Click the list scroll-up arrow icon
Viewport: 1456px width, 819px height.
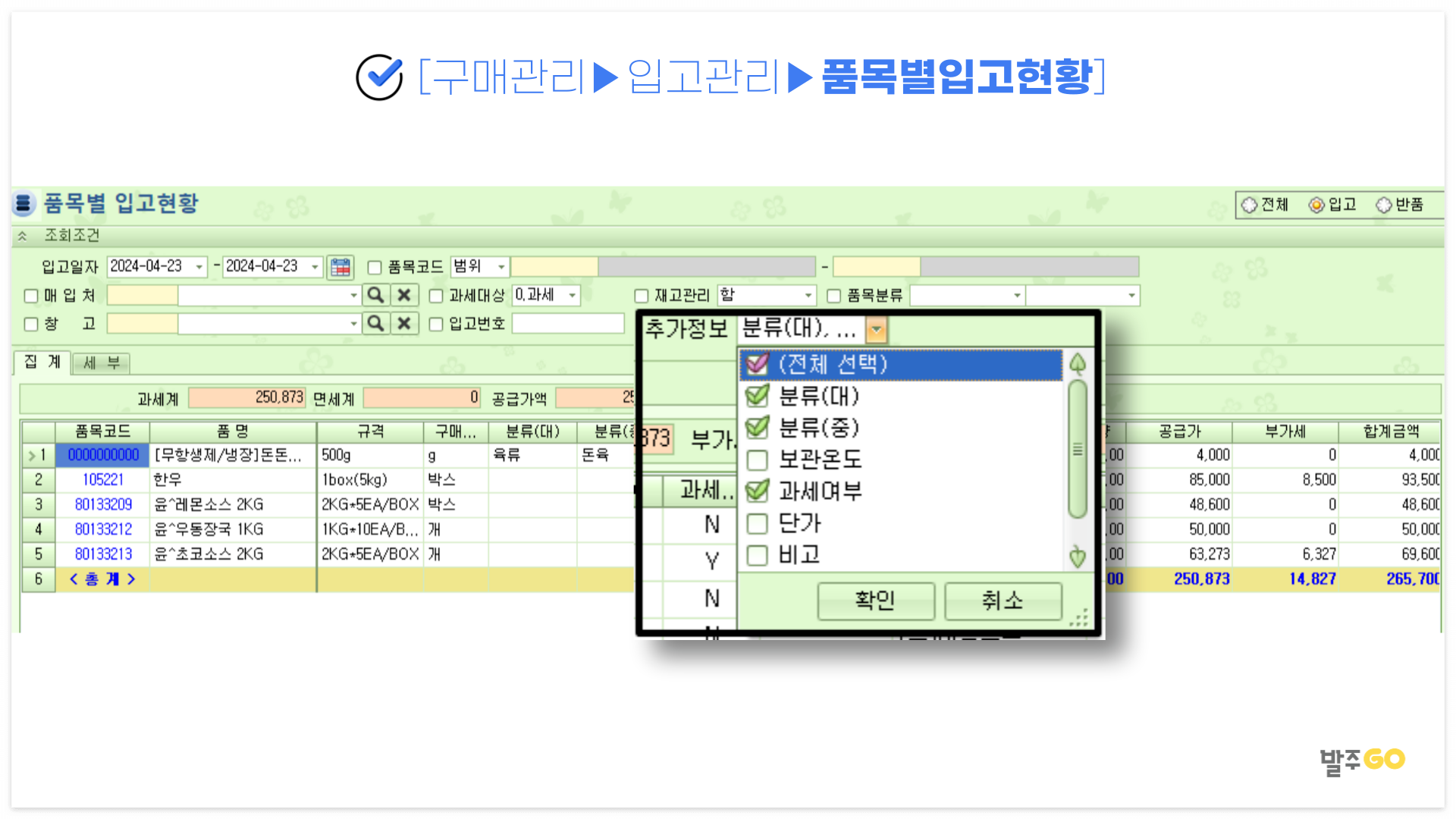point(1078,364)
